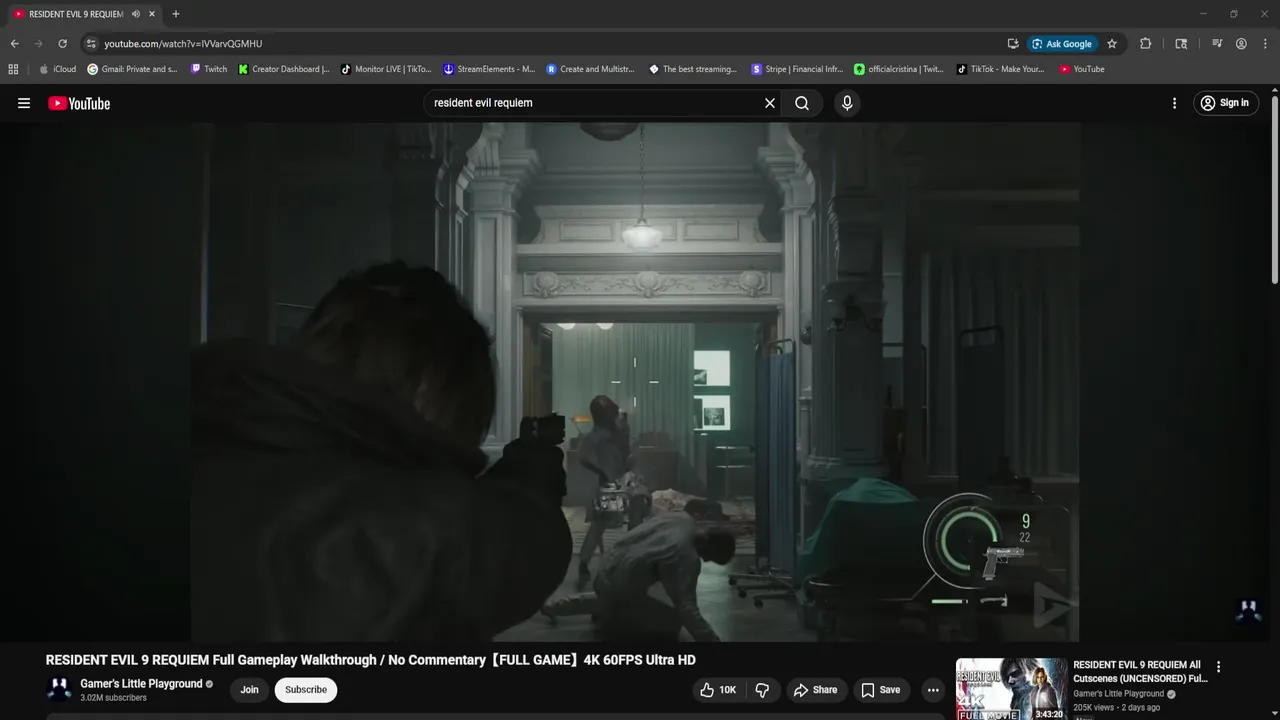Open officialcristina Twitch bookmark

click(x=899, y=69)
